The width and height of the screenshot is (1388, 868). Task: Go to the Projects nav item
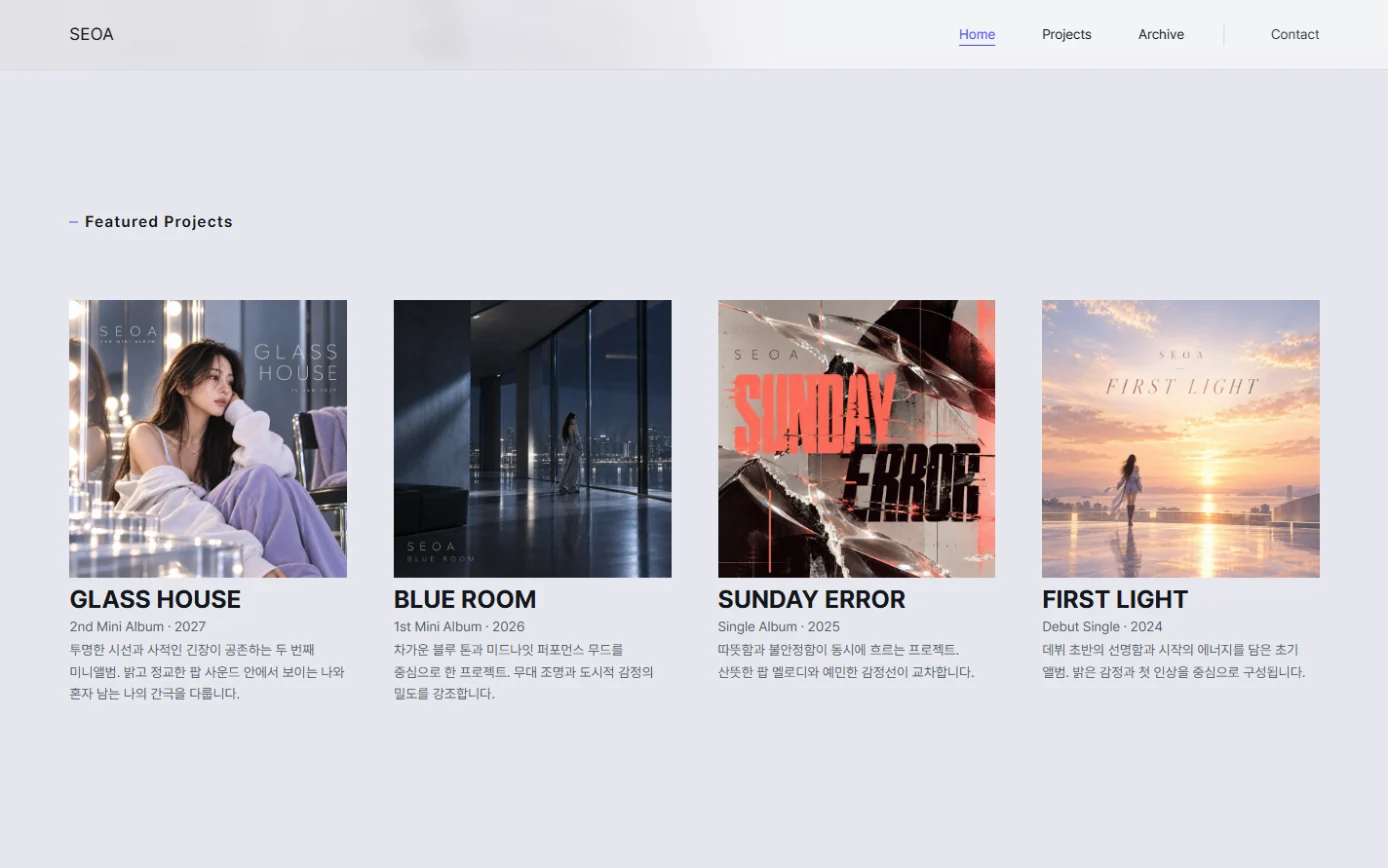tap(1067, 34)
